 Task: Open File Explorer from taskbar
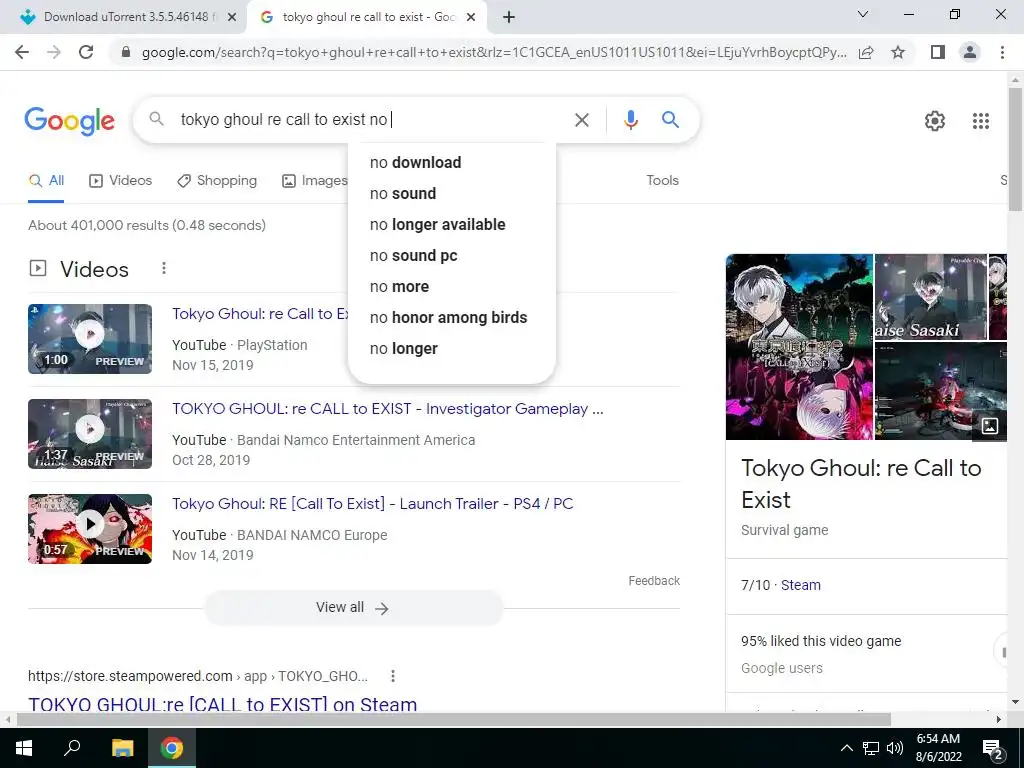click(122, 748)
